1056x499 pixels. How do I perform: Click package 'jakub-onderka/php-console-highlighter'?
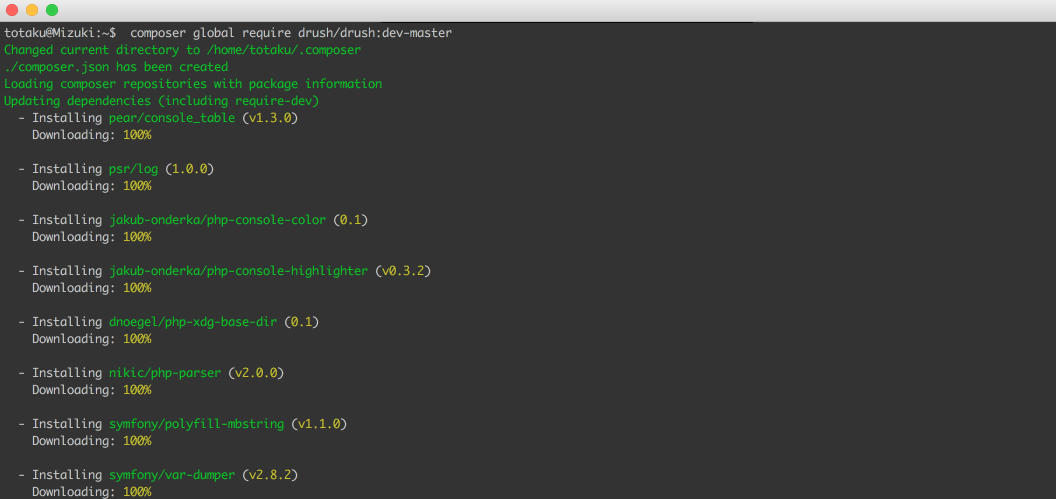[x=238, y=271]
